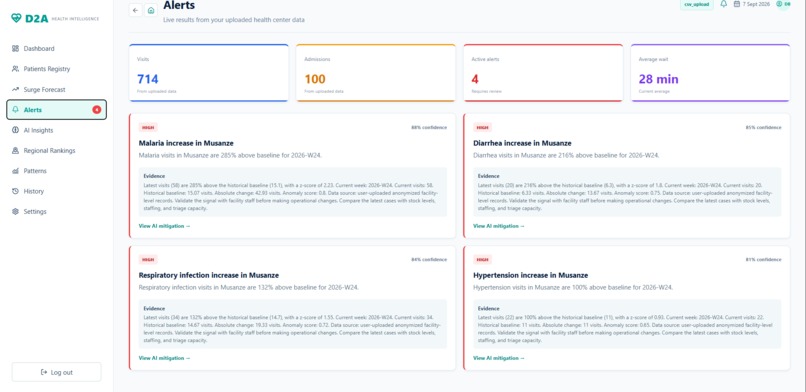Click the Patients Registry people icon
806x392 pixels.
pyautogui.click(x=15, y=69)
